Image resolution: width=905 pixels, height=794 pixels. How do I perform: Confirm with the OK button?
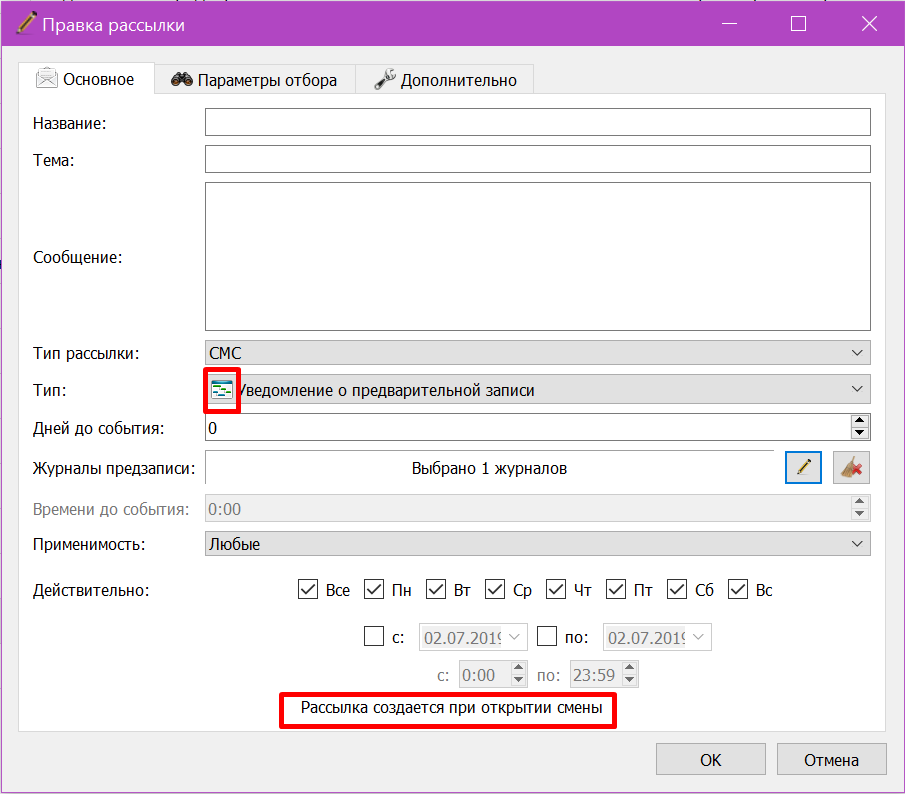tap(710, 759)
